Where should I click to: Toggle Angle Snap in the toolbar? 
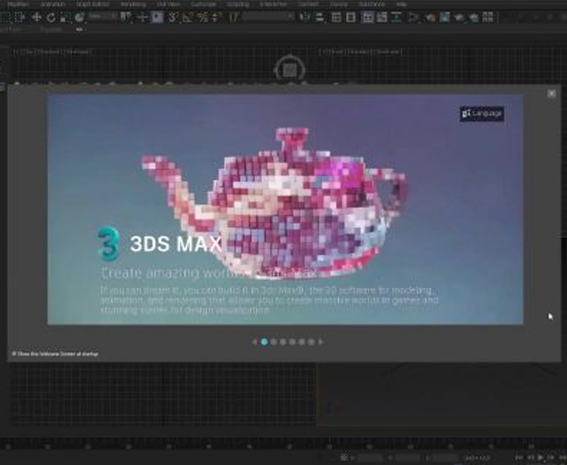(188, 17)
